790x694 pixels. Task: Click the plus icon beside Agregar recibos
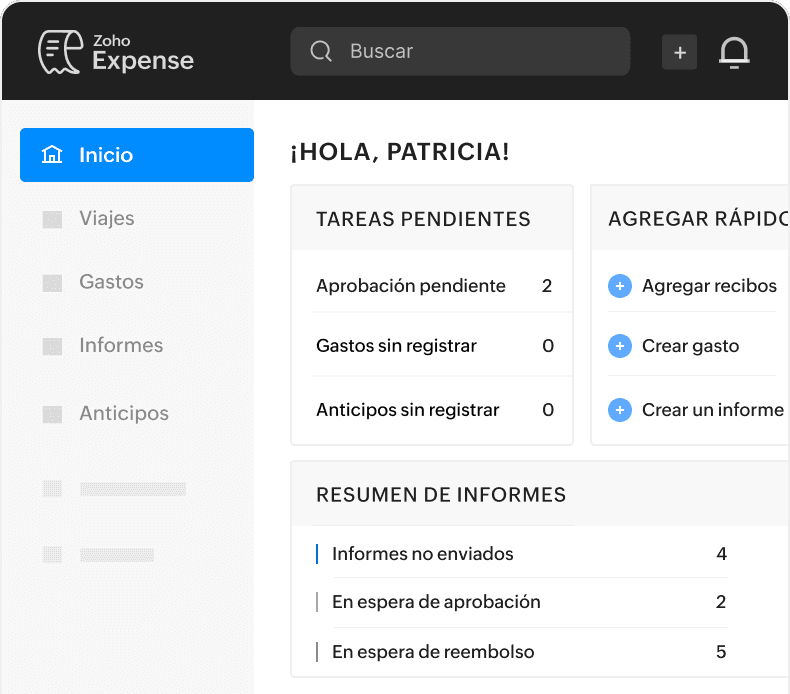[x=620, y=286]
